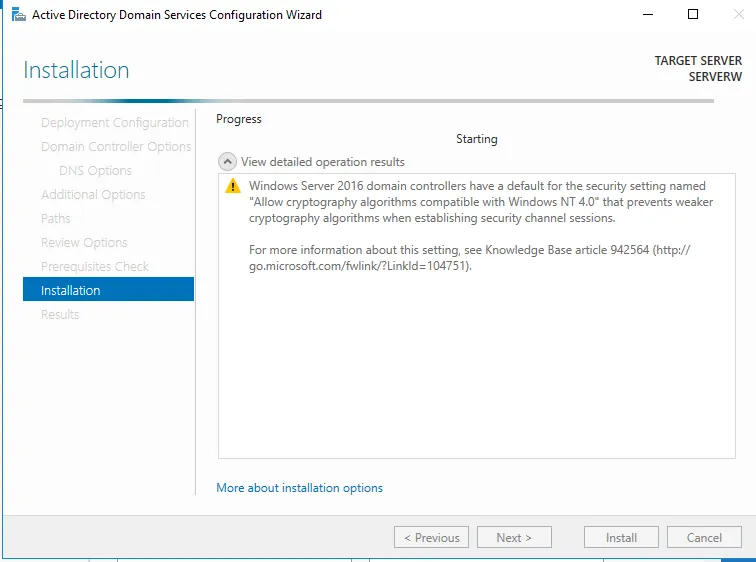Click the Next button
Image resolution: width=756 pixels, height=562 pixels.
tap(514, 537)
